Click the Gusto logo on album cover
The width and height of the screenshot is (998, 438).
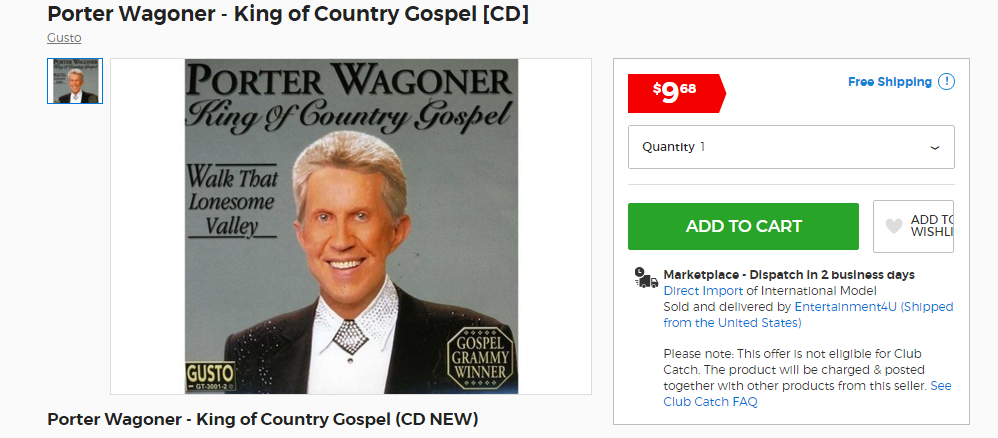210,376
